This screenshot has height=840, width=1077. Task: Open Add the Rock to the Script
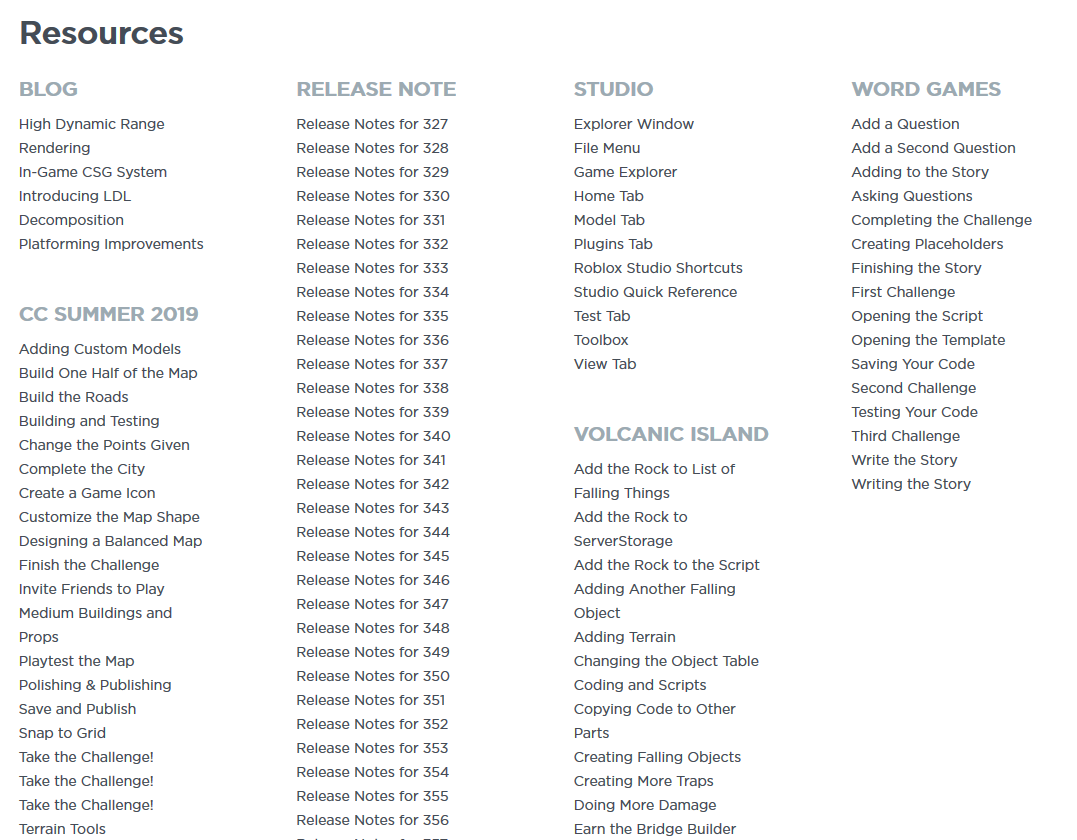pos(667,565)
